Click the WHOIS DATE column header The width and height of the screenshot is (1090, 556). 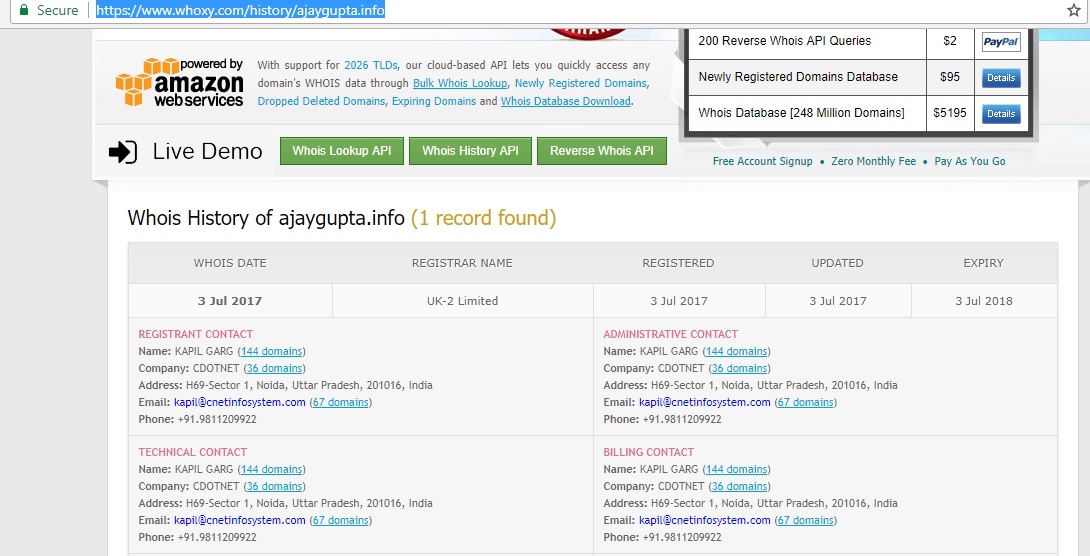[230, 263]
